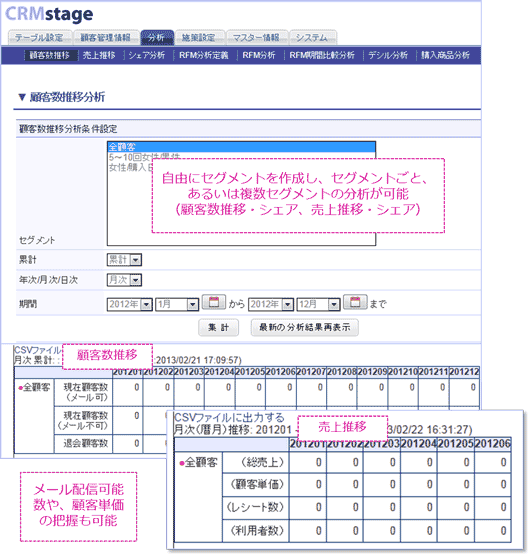This screenshot has height=556, width=530.
Task: Click the (顧客単価) row label
Action: [x=257, y=484]
